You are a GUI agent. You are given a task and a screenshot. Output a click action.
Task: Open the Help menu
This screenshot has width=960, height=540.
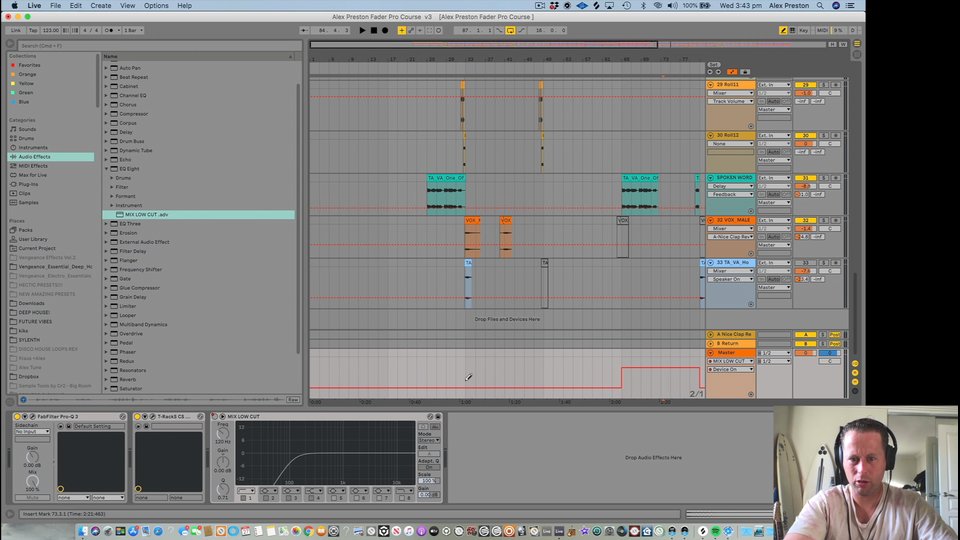(x=184, y=6)
